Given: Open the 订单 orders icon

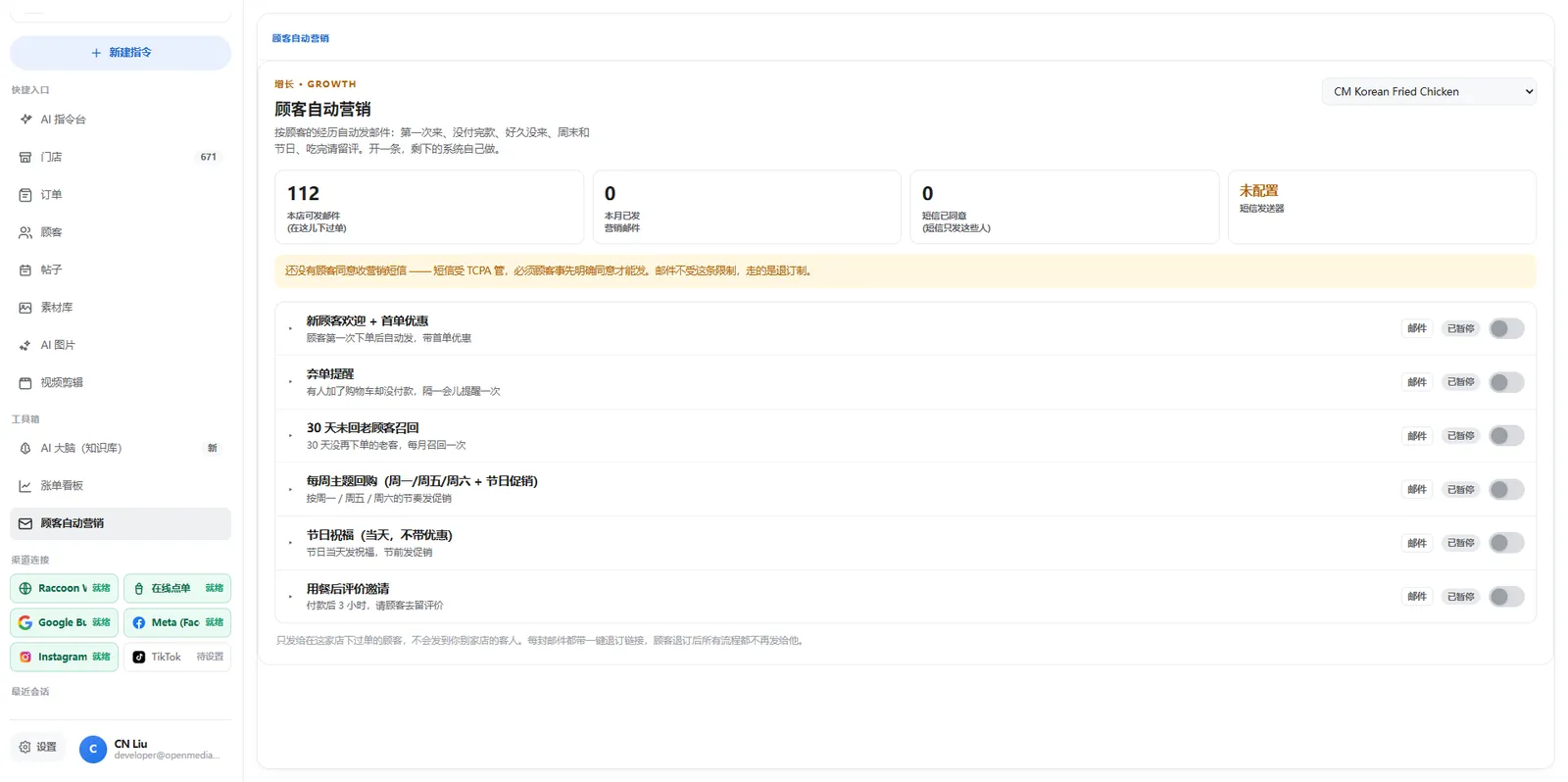Looking at the screenshot, I should 25,195.
